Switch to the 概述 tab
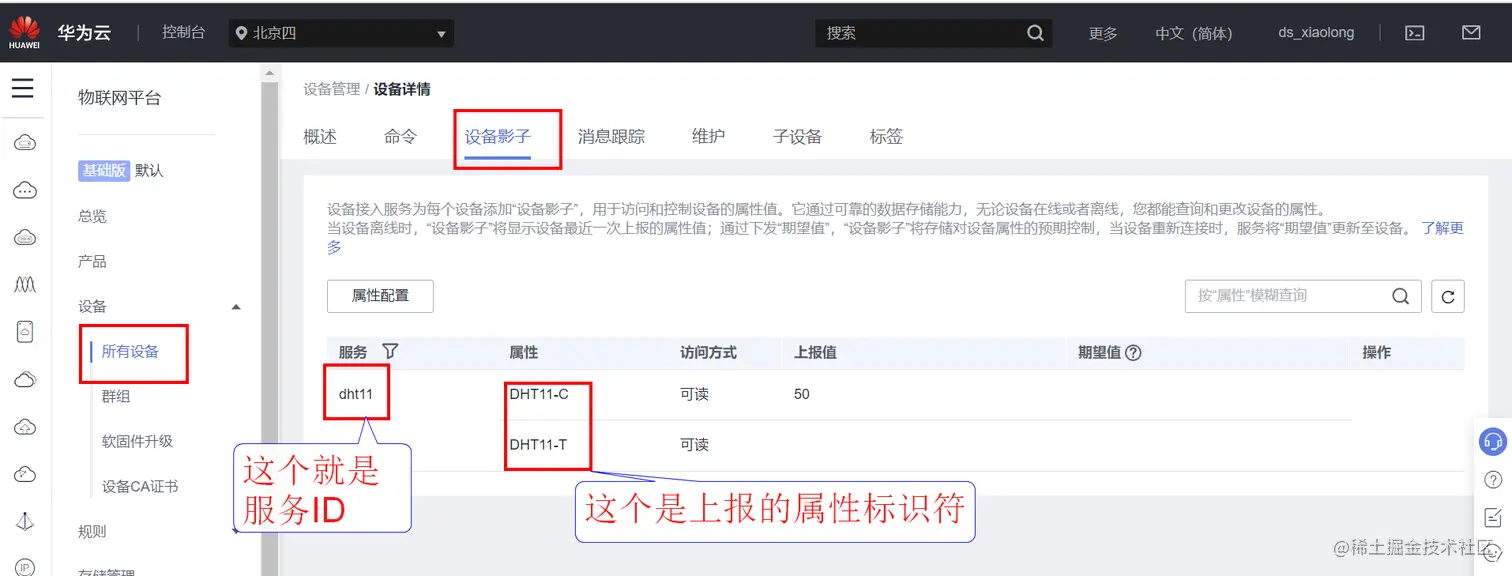 click(320, 137)
